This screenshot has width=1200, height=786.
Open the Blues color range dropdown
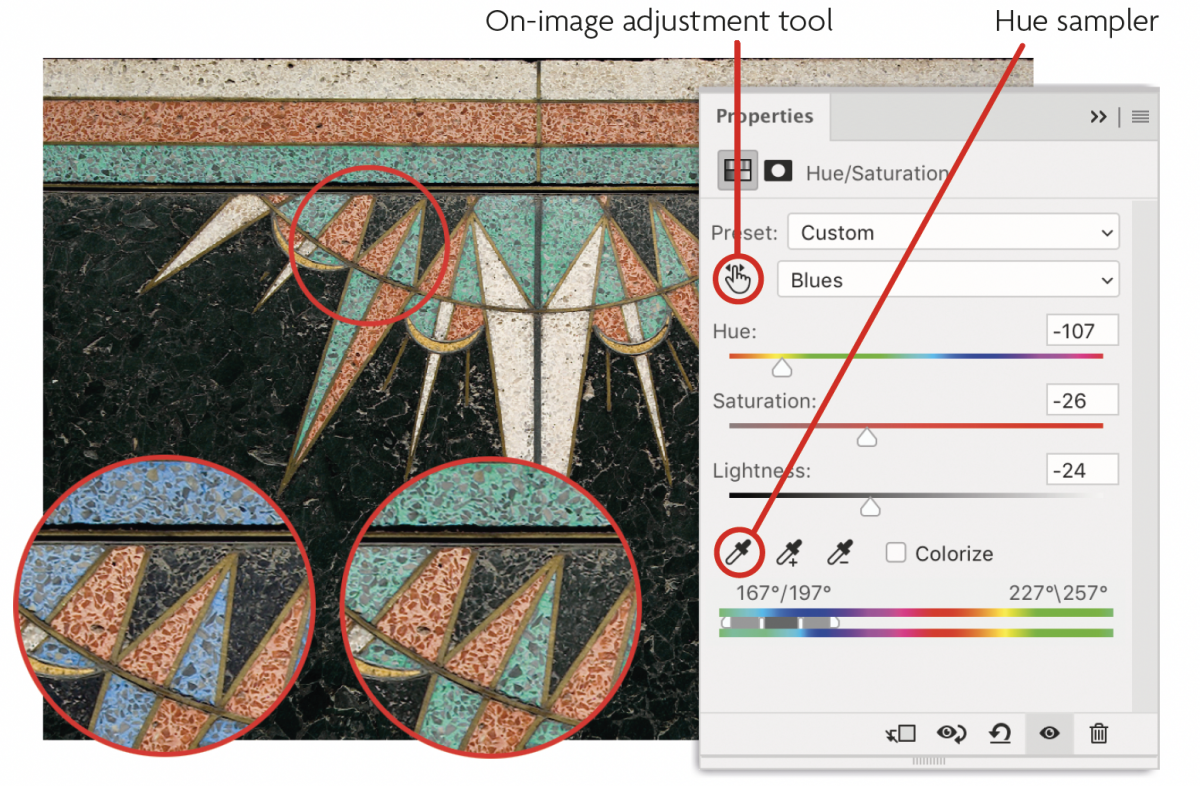pos(947,281)
